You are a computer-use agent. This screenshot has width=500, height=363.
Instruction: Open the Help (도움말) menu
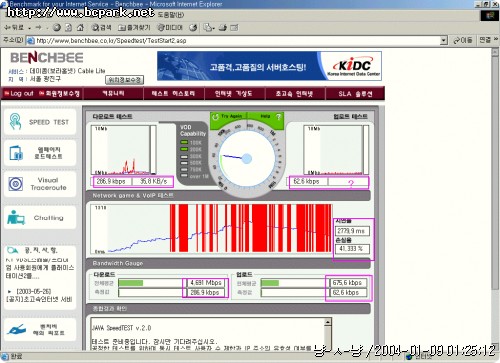[171, 15]
